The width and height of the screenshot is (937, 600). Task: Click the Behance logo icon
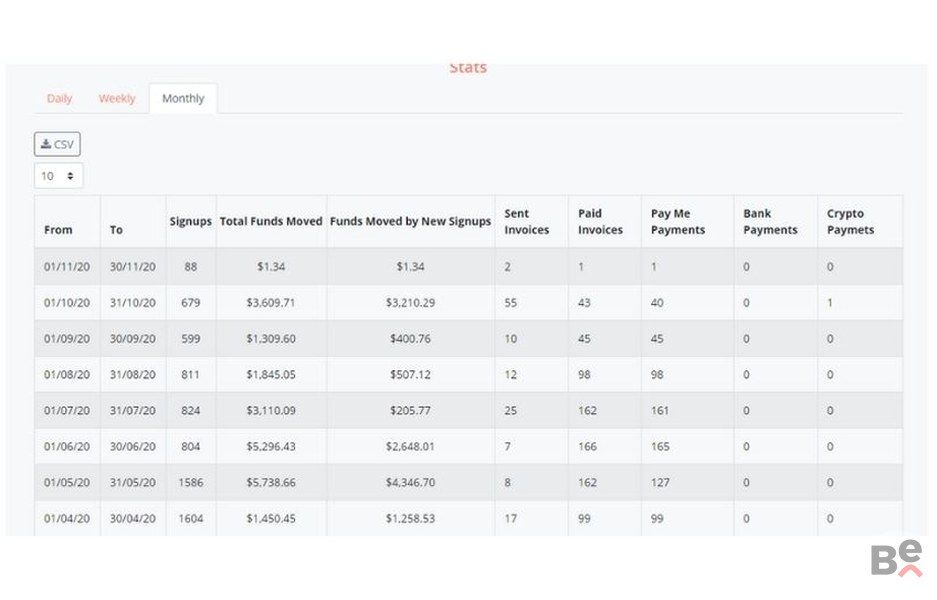(896, 558)
